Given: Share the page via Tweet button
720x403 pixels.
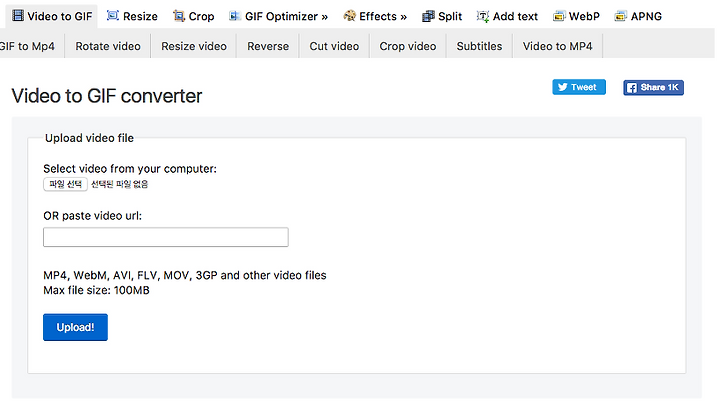Looking at the screenshot, I should pos(579,87).
